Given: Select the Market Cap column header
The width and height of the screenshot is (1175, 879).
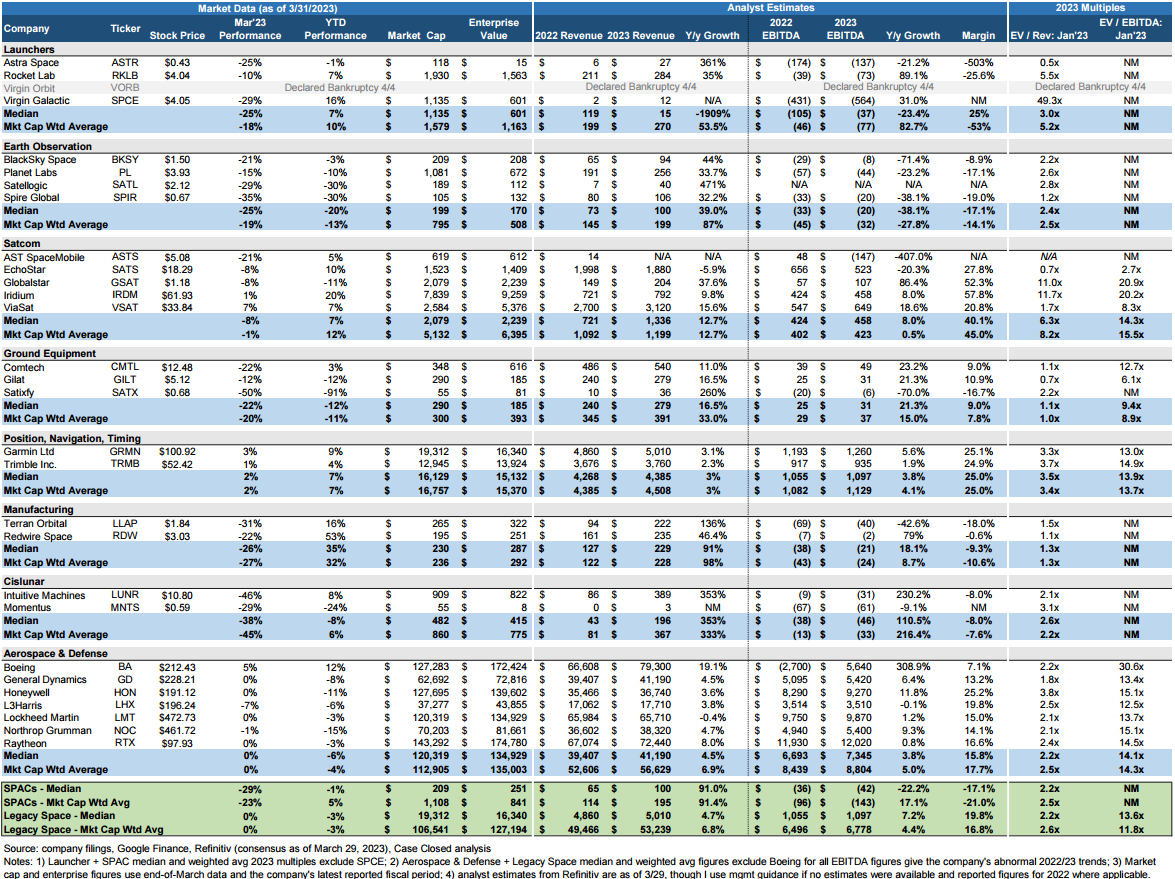Looking at the screenshot, I should pos(417,35).
